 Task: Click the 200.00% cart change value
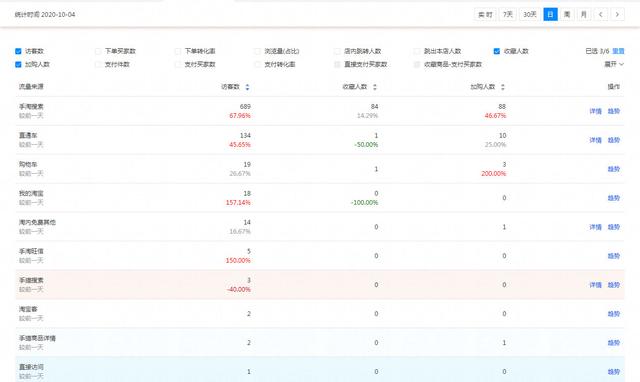click(493, 174)
